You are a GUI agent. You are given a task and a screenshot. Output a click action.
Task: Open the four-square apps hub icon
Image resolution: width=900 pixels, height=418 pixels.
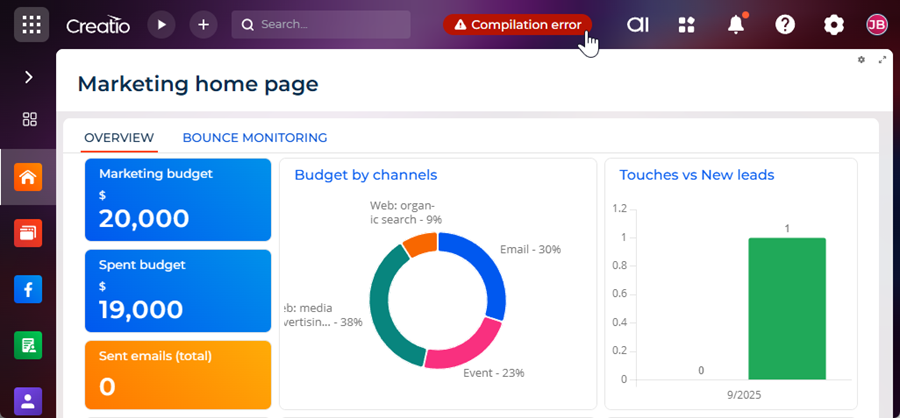pyautogui.click(x=686, y=25)
